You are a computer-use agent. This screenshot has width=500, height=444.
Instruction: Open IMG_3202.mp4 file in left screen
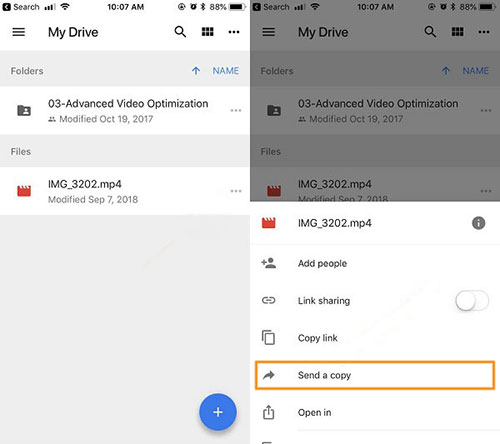(x=125, y=191)
